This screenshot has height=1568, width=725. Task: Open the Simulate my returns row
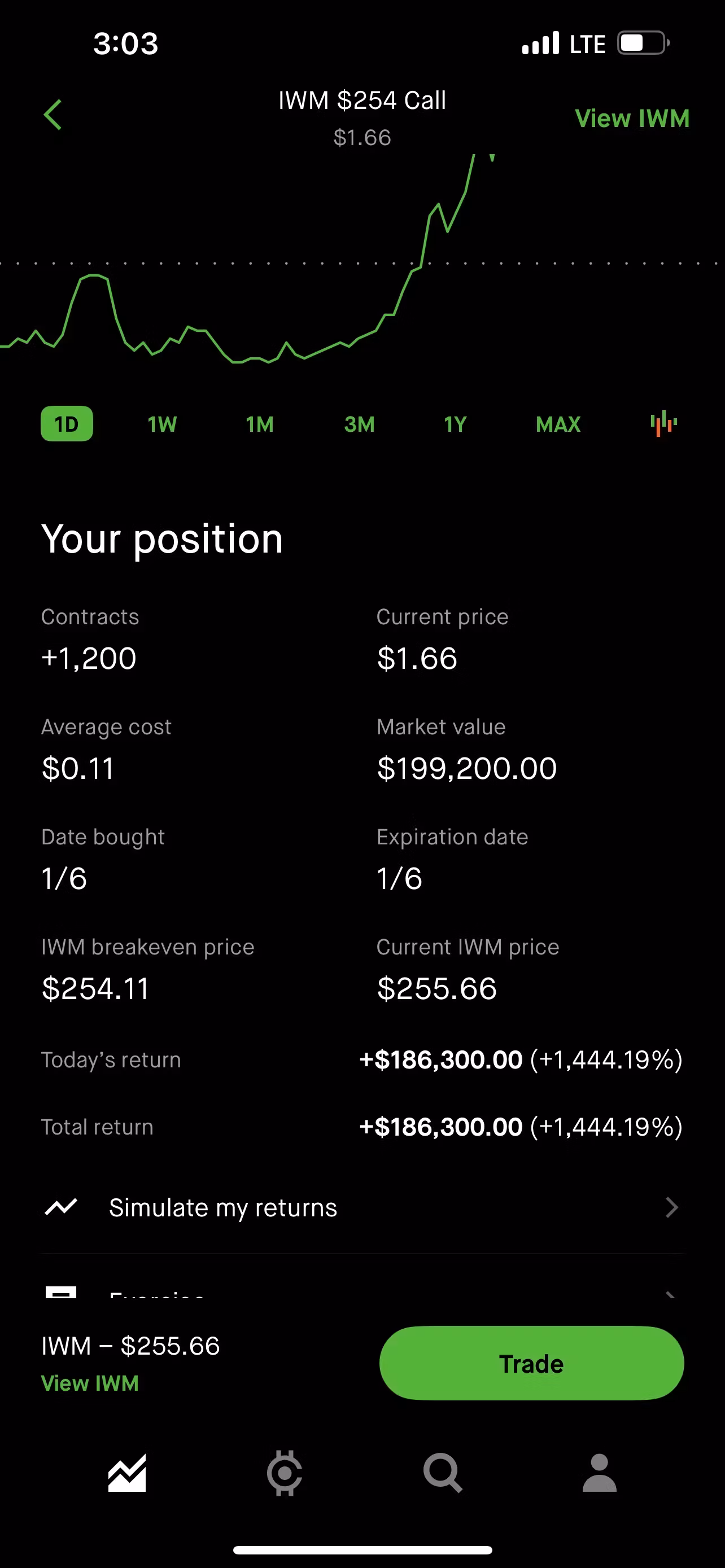(x=363, y=1208)
